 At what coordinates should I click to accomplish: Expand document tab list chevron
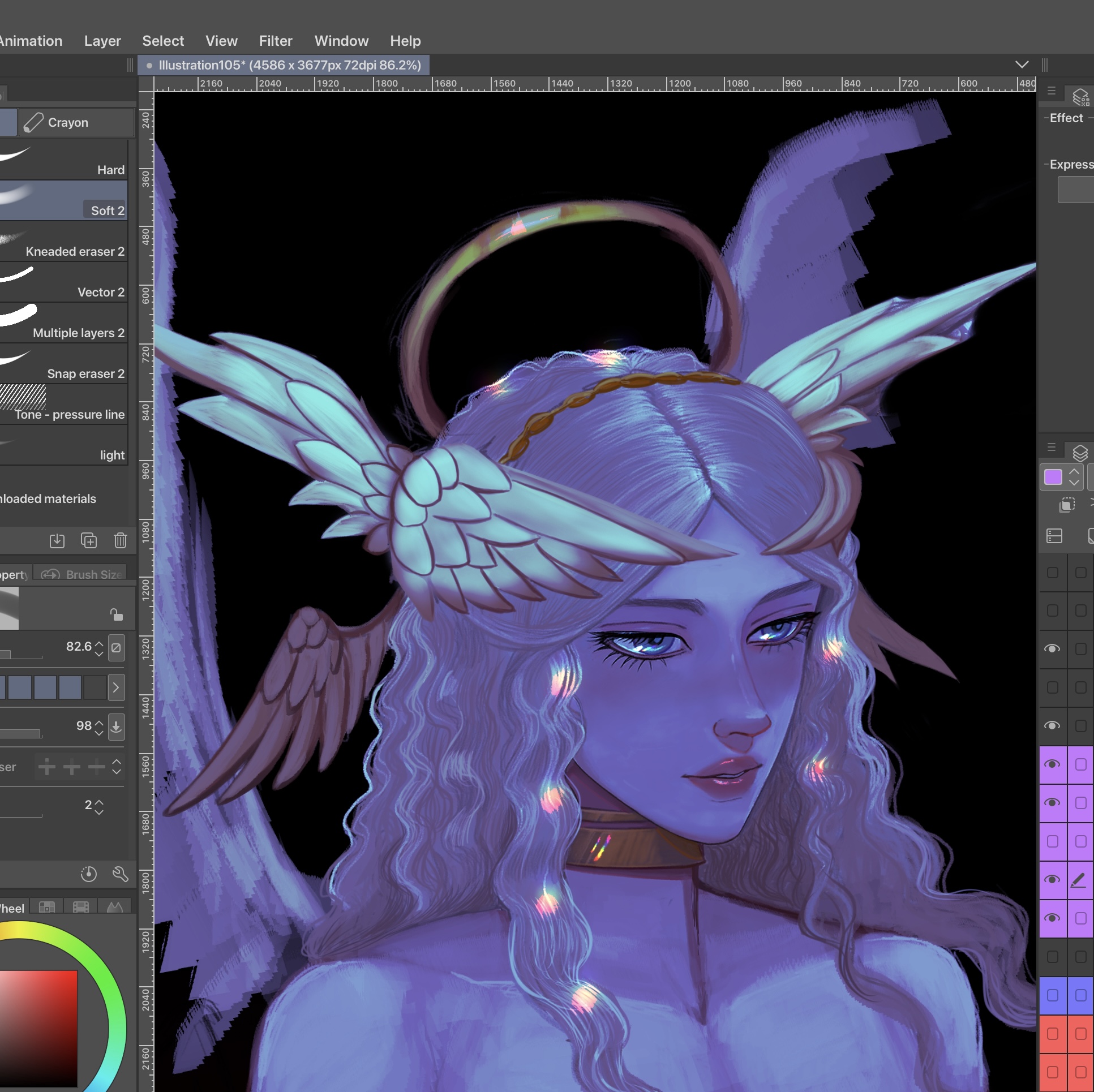pos(1022,65)
